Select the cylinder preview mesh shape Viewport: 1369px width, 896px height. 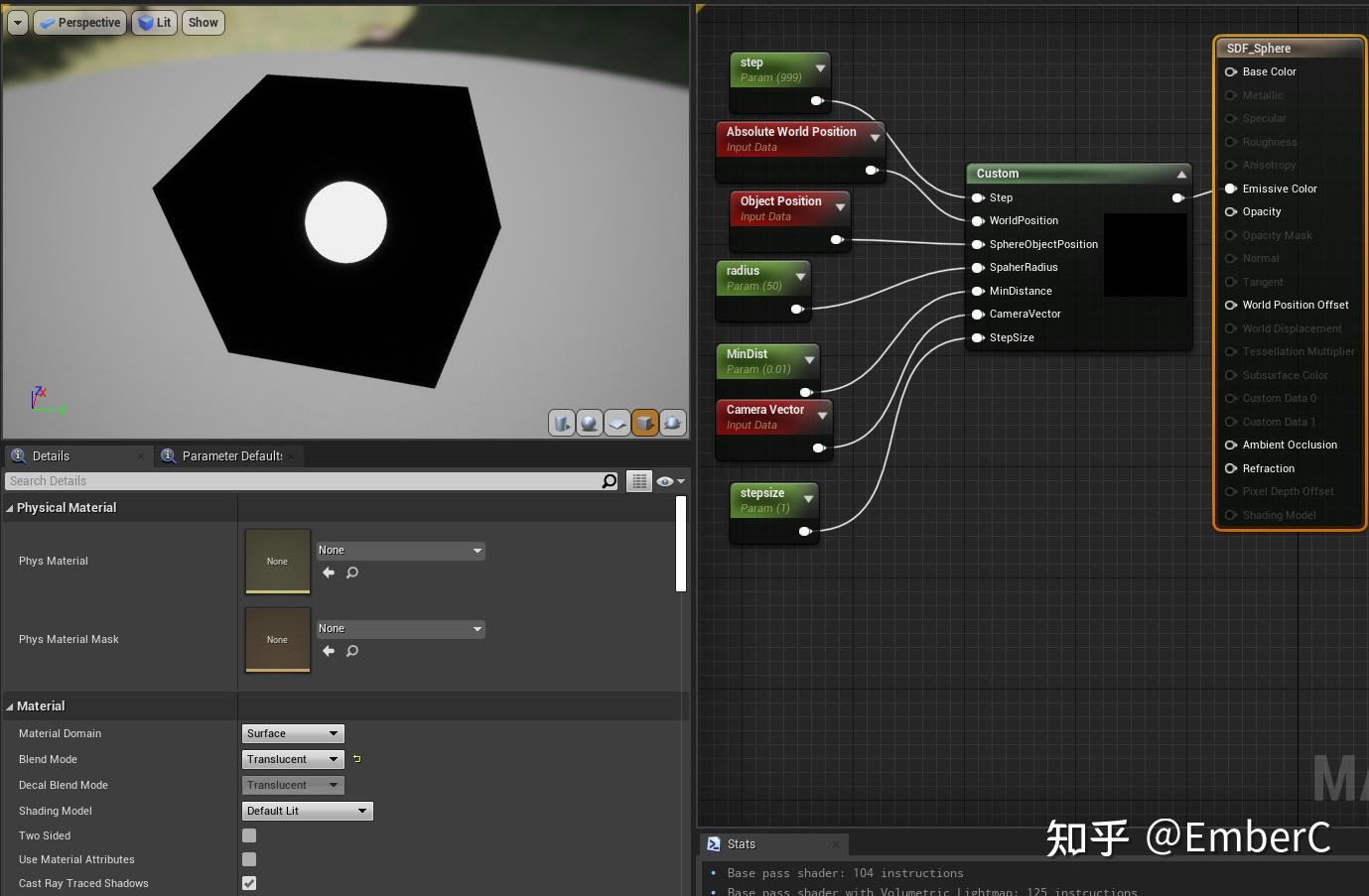click(562, 423)
